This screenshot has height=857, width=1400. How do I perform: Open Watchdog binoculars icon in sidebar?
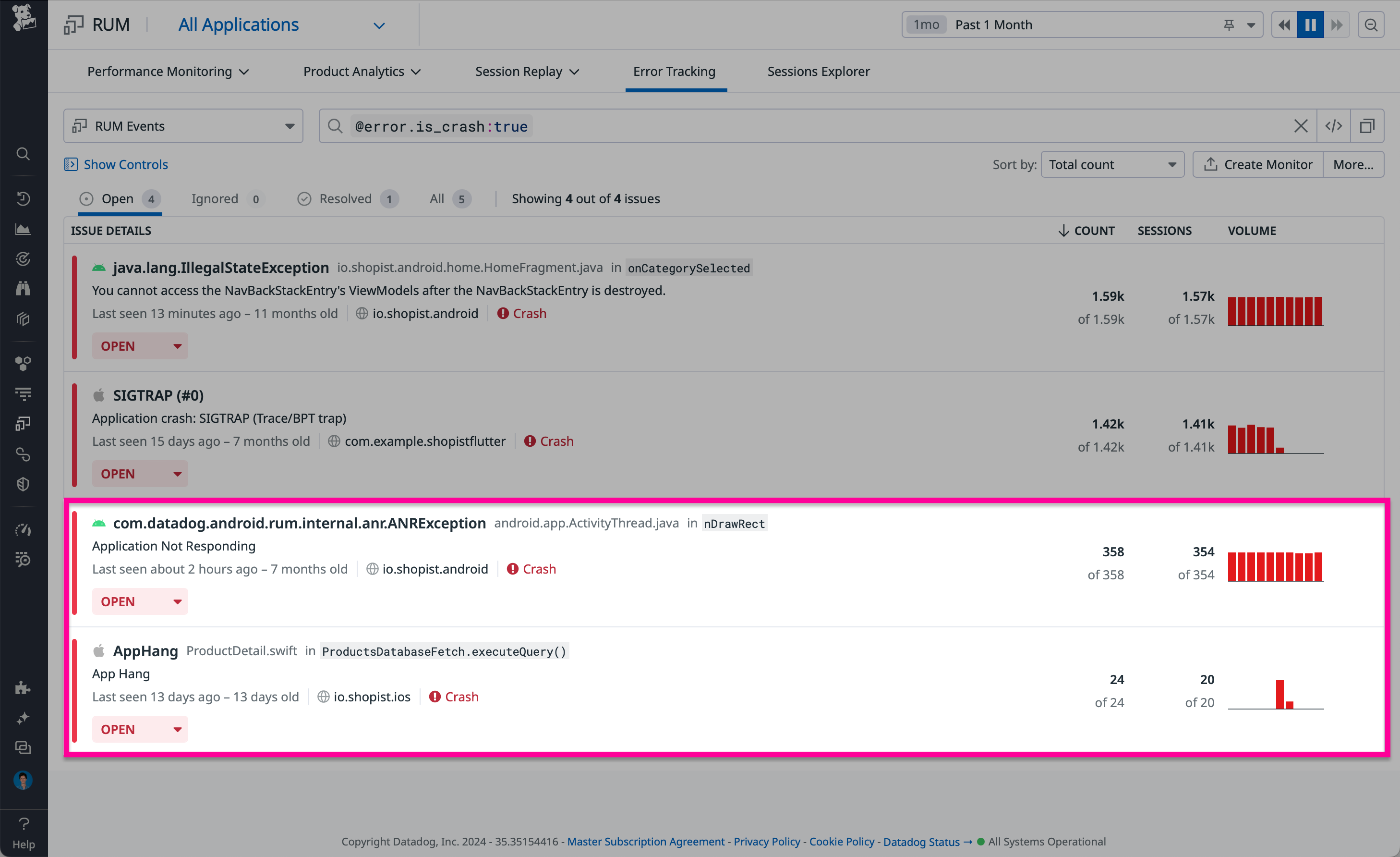23,288
